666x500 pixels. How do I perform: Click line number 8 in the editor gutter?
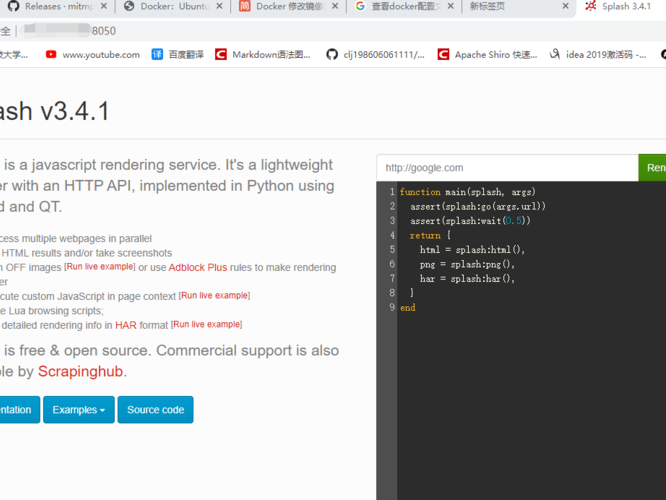click(x=392, y=293)
